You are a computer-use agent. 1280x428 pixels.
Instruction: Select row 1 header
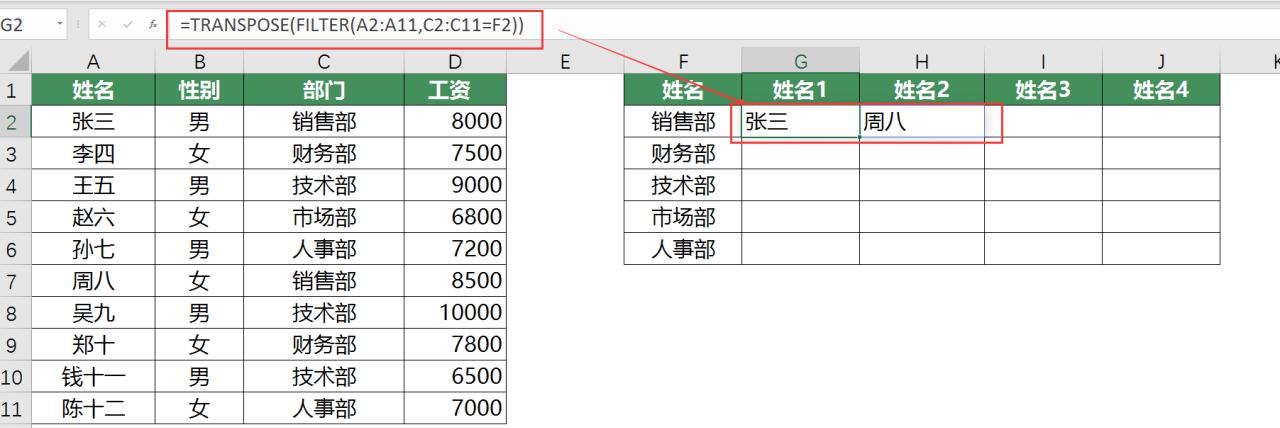[15, 90]
